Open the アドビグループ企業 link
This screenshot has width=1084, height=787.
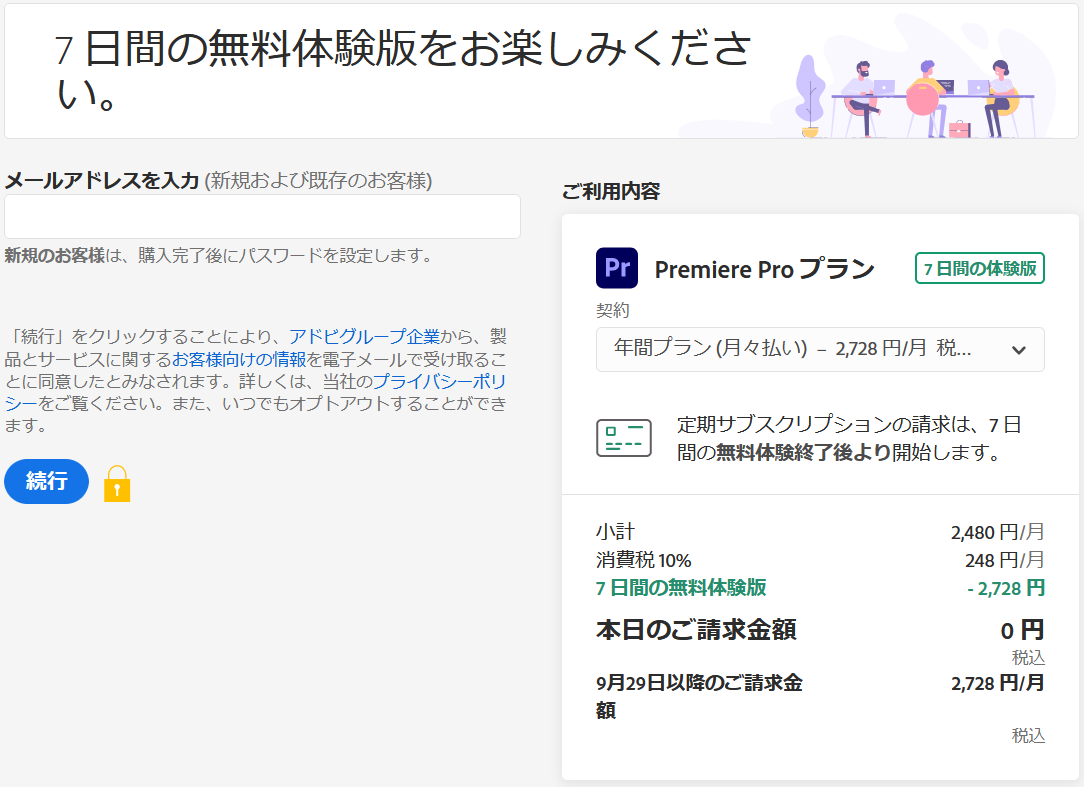click(x=364, y=337)
